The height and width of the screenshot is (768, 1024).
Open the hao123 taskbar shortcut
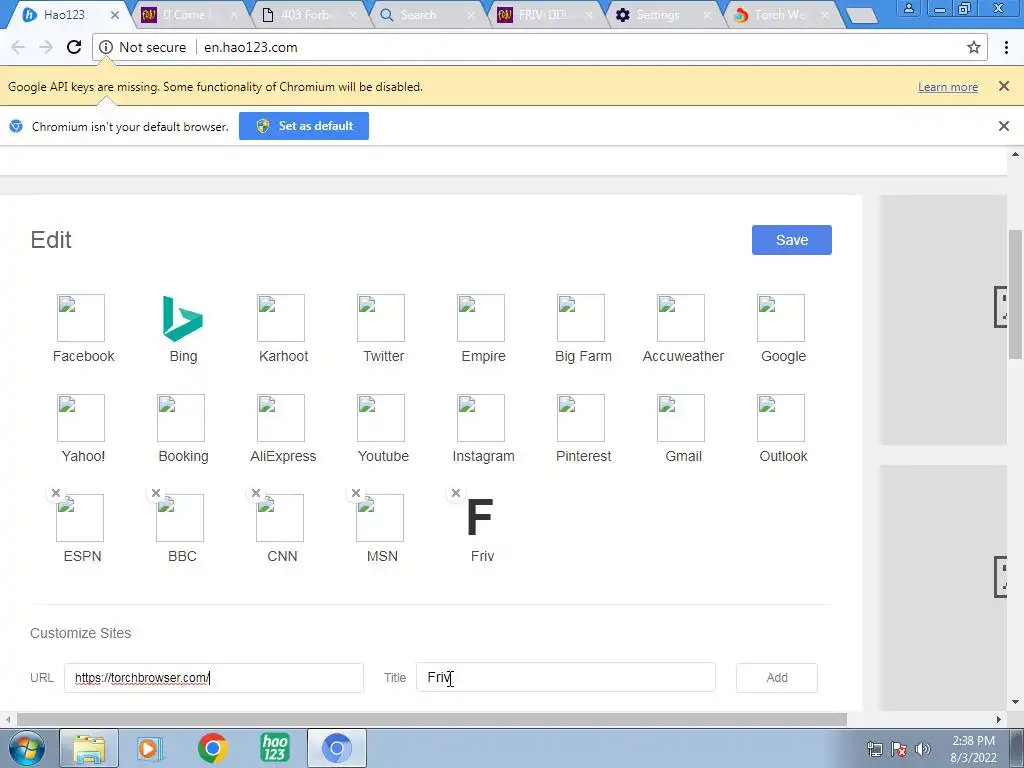274,748
